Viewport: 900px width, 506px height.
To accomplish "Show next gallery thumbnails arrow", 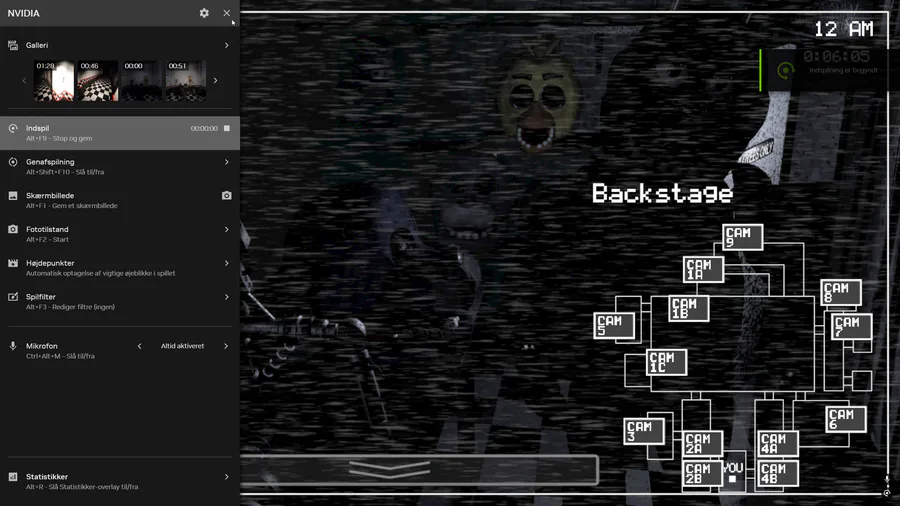I will (216, 81).
